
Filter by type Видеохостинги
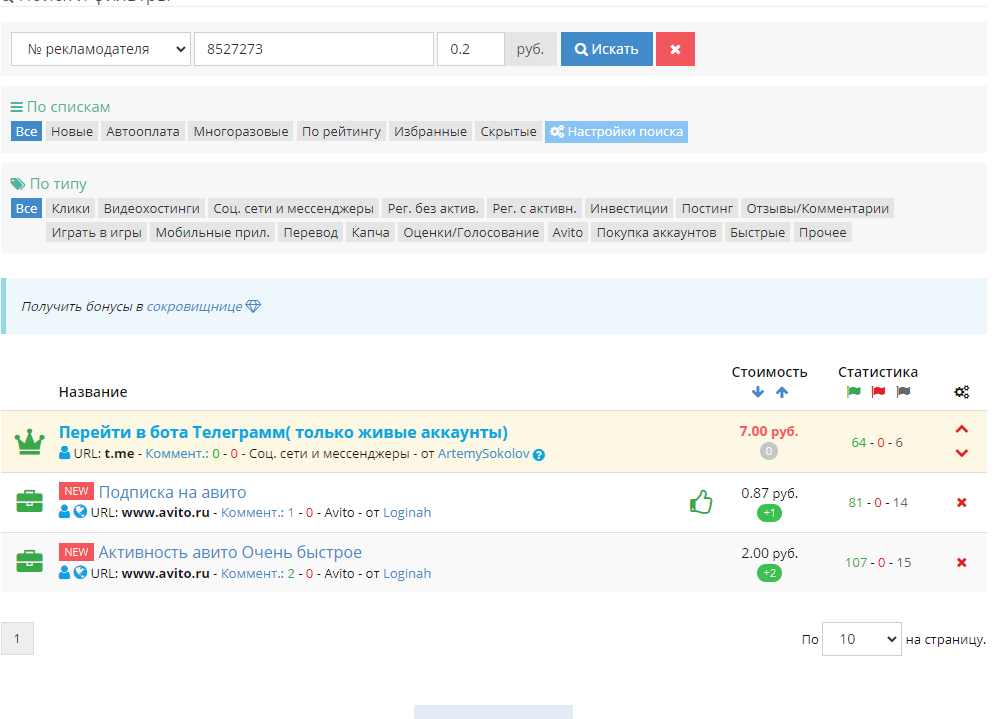tap(151, 208)
